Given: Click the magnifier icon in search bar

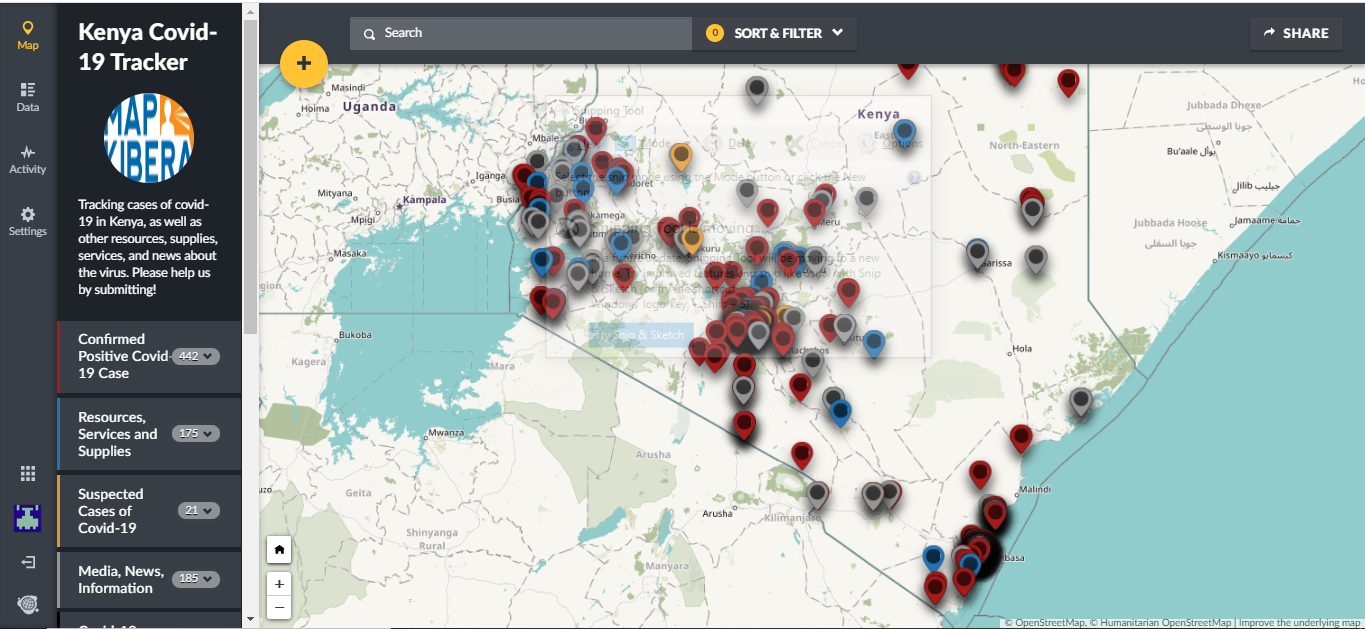Looking at the screenshot, I should click(x=369, y=33).
